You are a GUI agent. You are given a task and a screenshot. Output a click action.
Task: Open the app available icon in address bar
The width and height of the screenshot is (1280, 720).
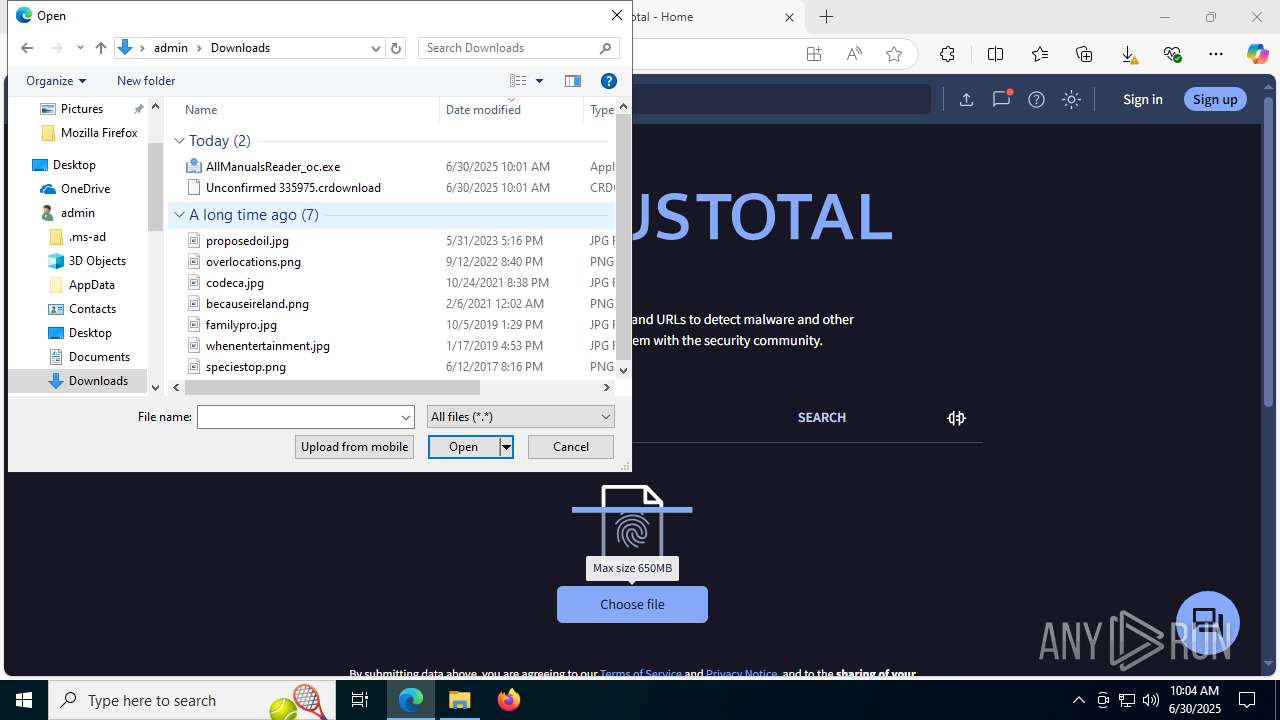[814, 54]
